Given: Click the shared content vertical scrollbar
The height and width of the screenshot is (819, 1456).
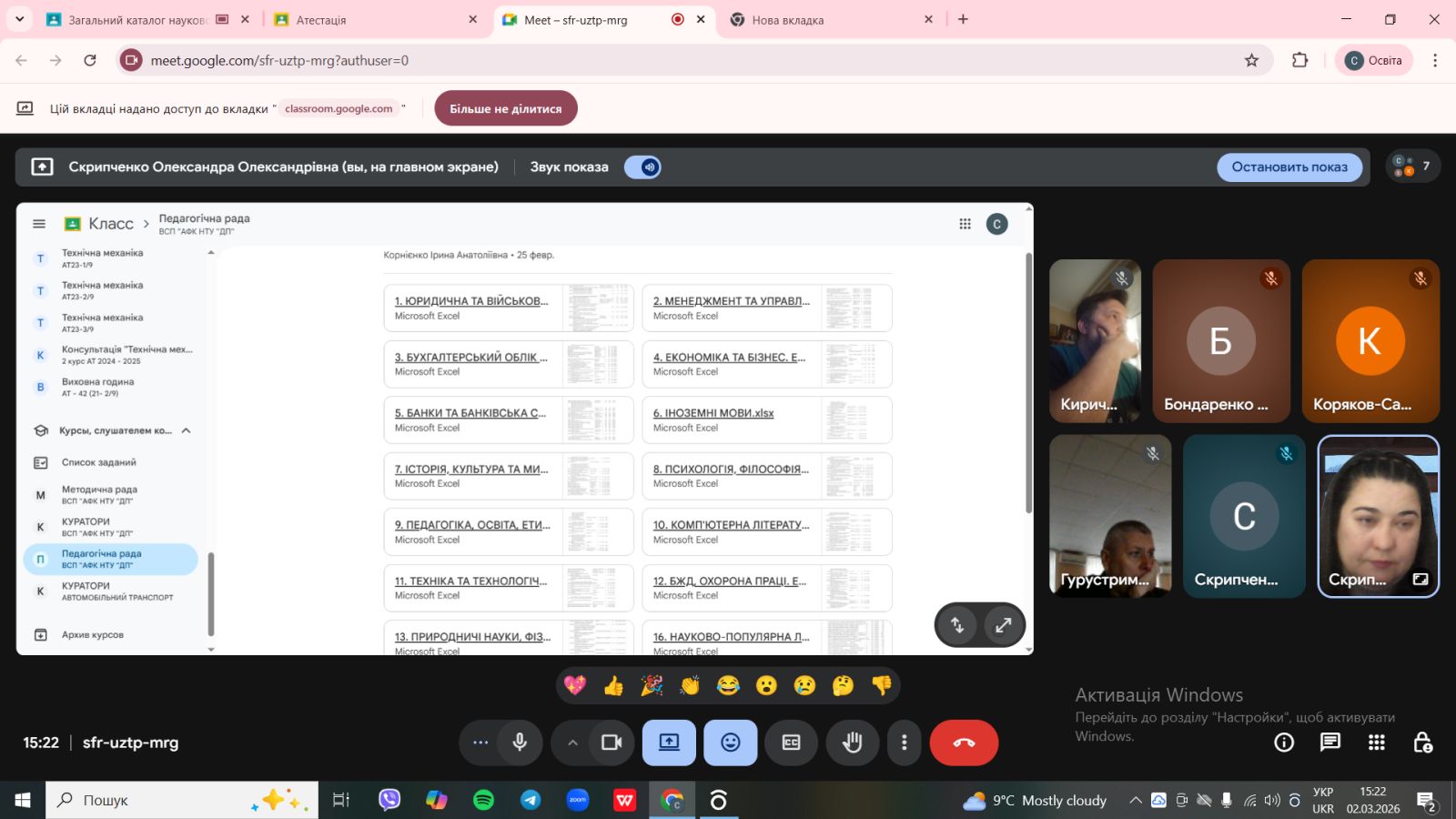Looking at the screenshot, I should coord(1029,382).
